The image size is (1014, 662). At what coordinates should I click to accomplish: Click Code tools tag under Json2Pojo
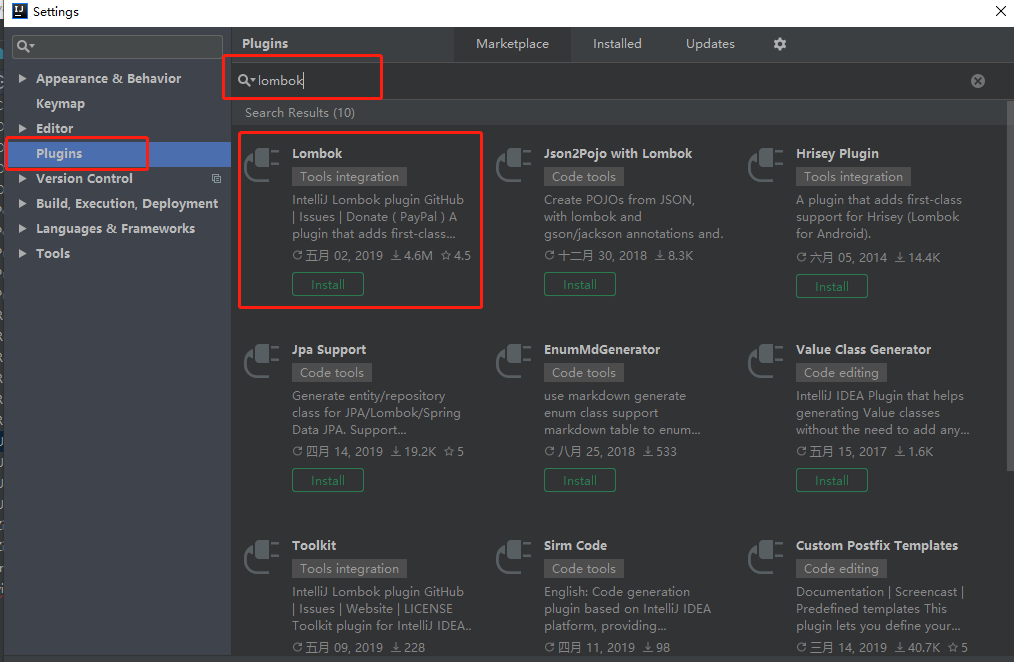584,176
